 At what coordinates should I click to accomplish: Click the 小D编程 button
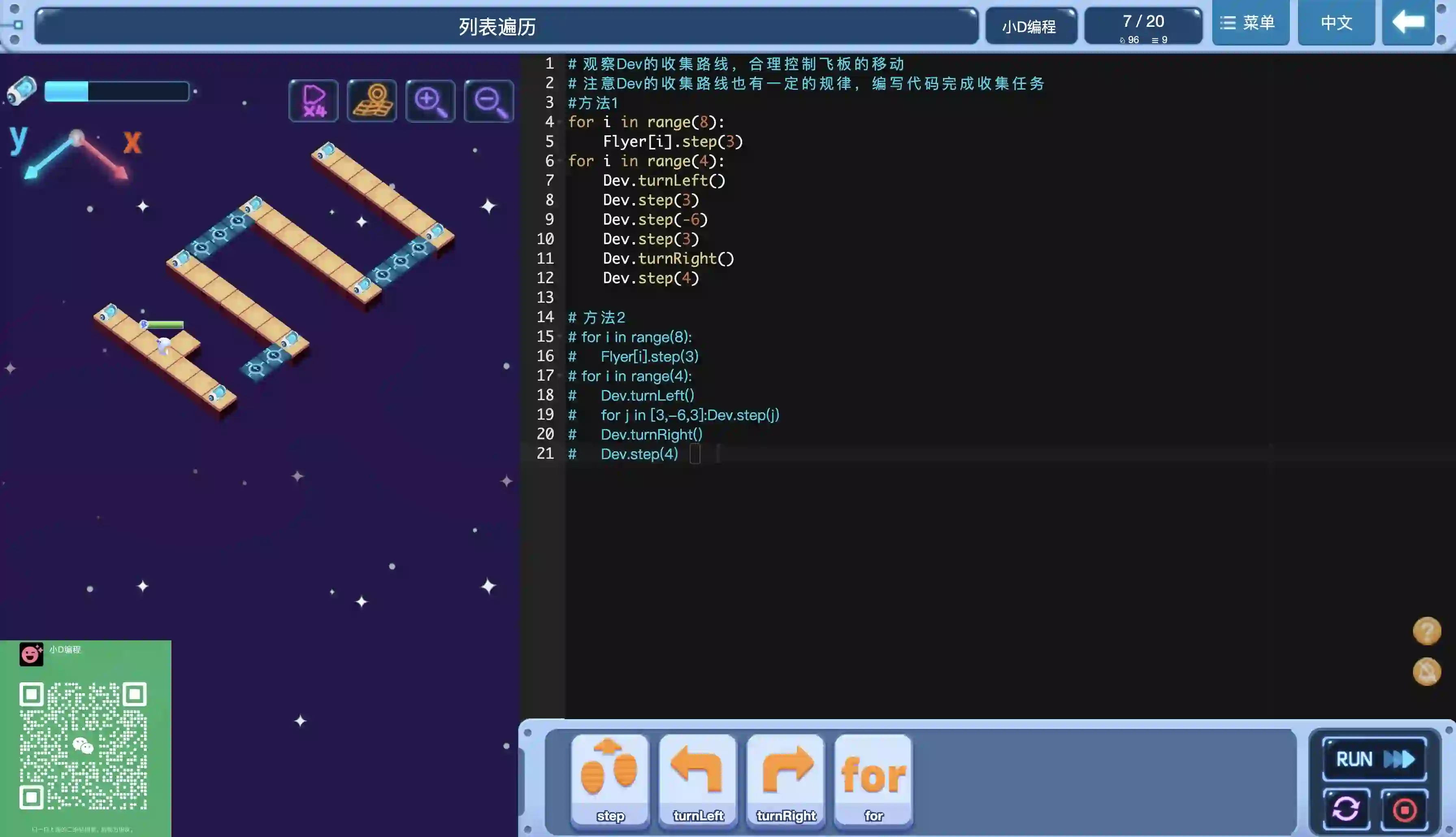pos(1030,26)
